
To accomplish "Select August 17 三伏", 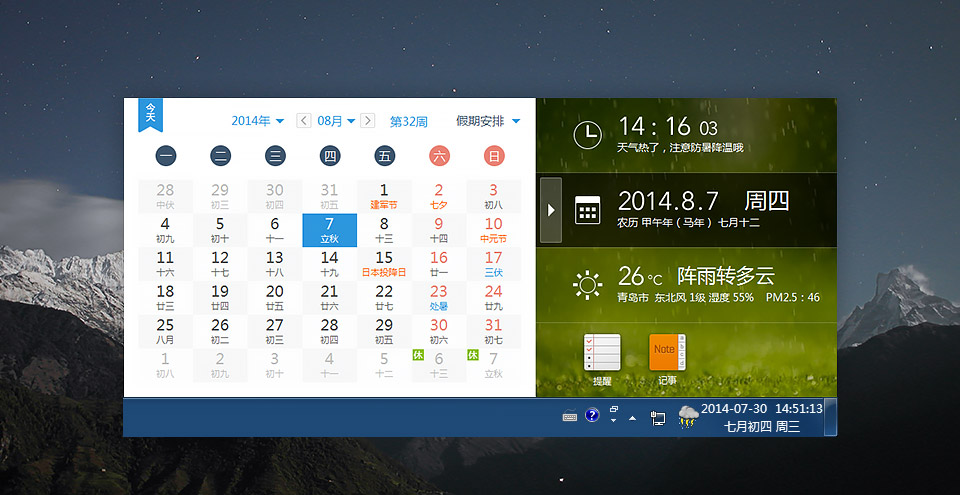I will coord(493,264).
